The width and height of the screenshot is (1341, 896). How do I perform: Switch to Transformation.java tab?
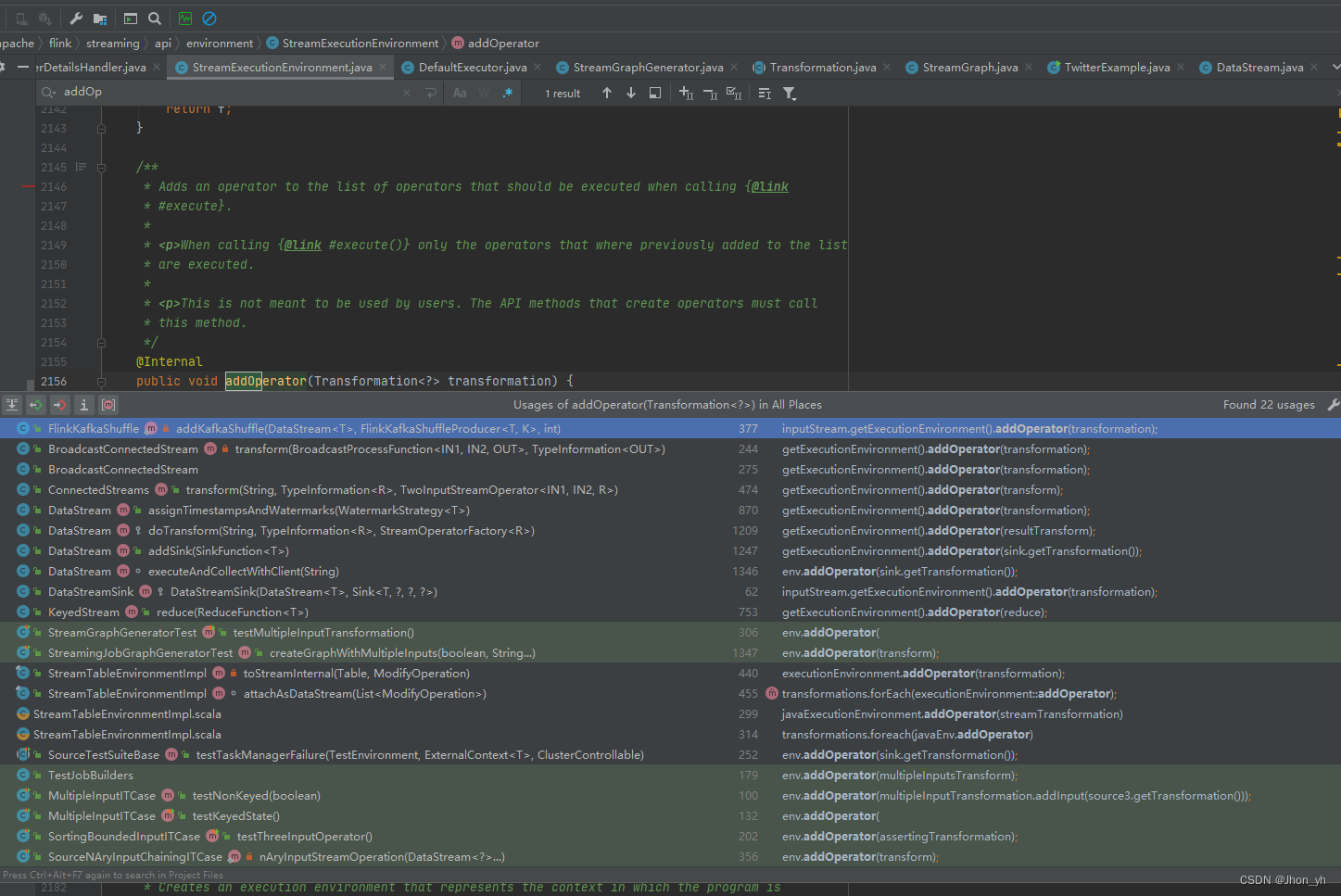pyautogui.click(x=823, y=68)
